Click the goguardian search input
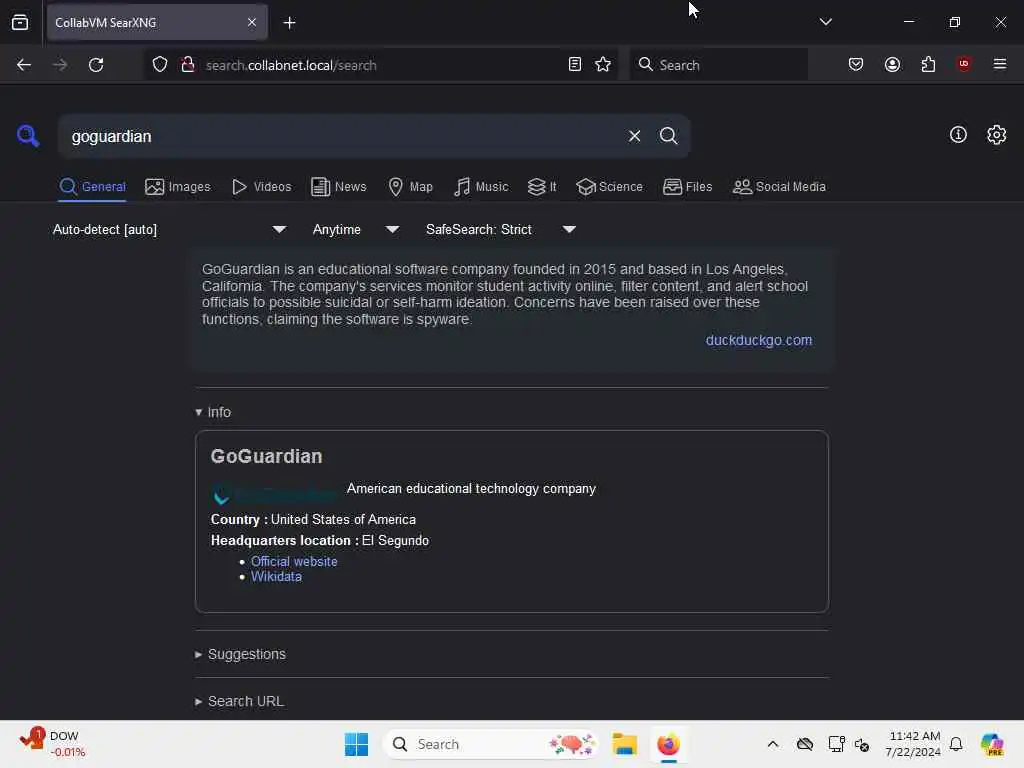Viewport: 1024px width, 768px height. [340, 136]
